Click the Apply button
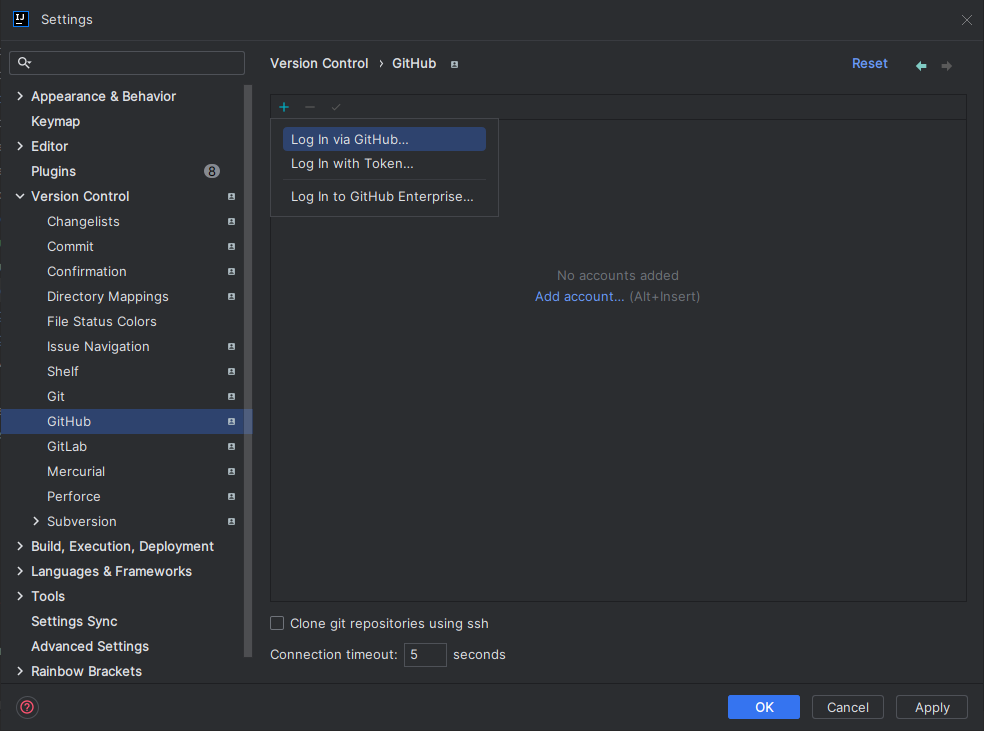 (932, 707)
